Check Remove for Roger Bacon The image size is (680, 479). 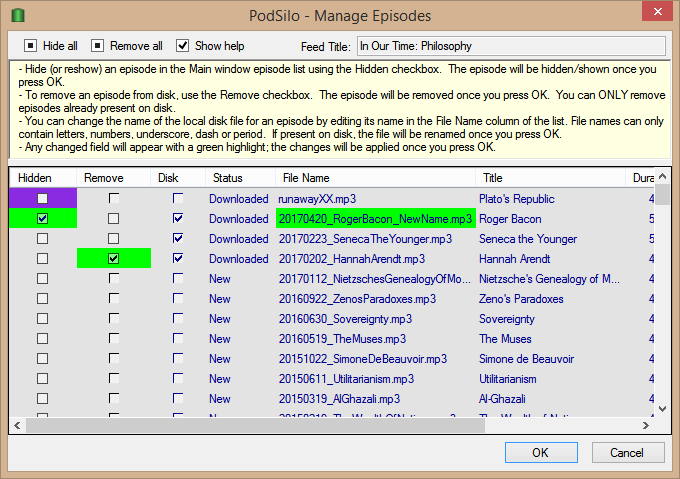pyautogui.click(x=114, y=218)
